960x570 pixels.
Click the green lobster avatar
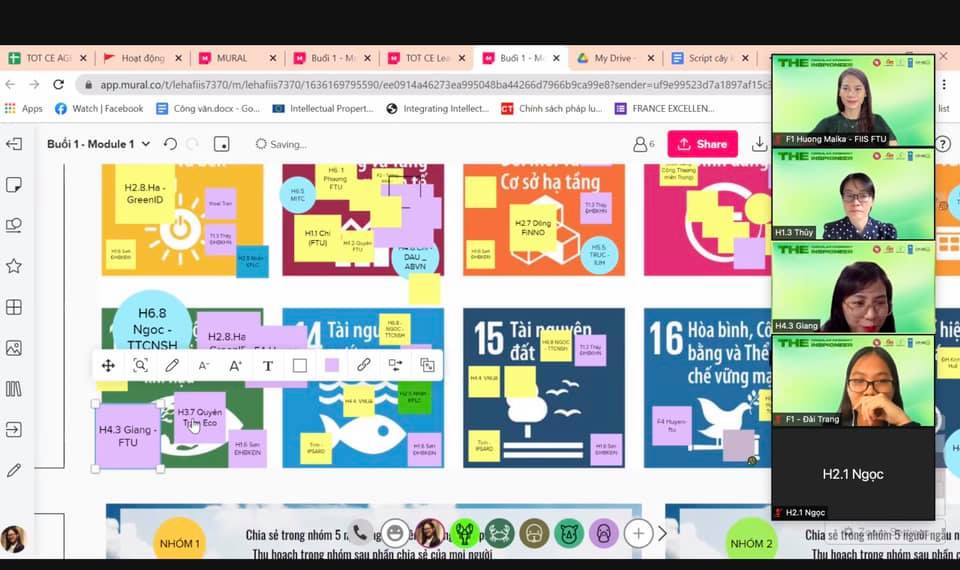coord(465,533)
